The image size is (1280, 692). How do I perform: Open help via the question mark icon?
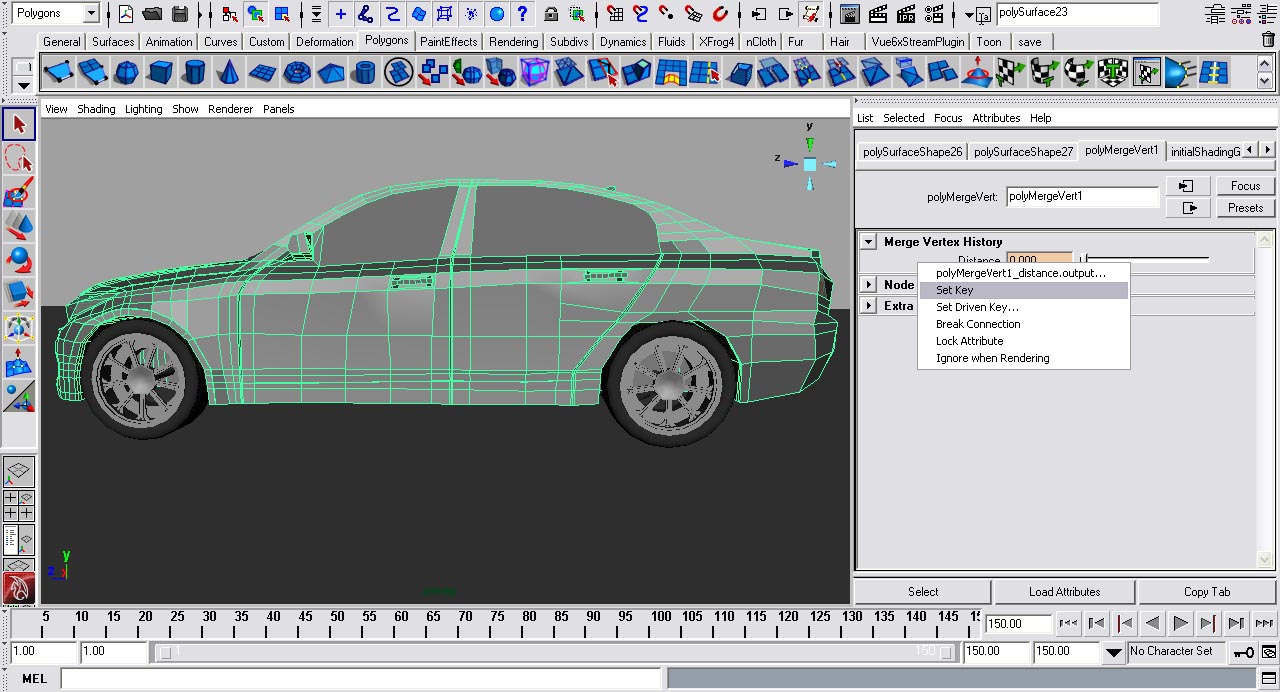click(522, 13)
